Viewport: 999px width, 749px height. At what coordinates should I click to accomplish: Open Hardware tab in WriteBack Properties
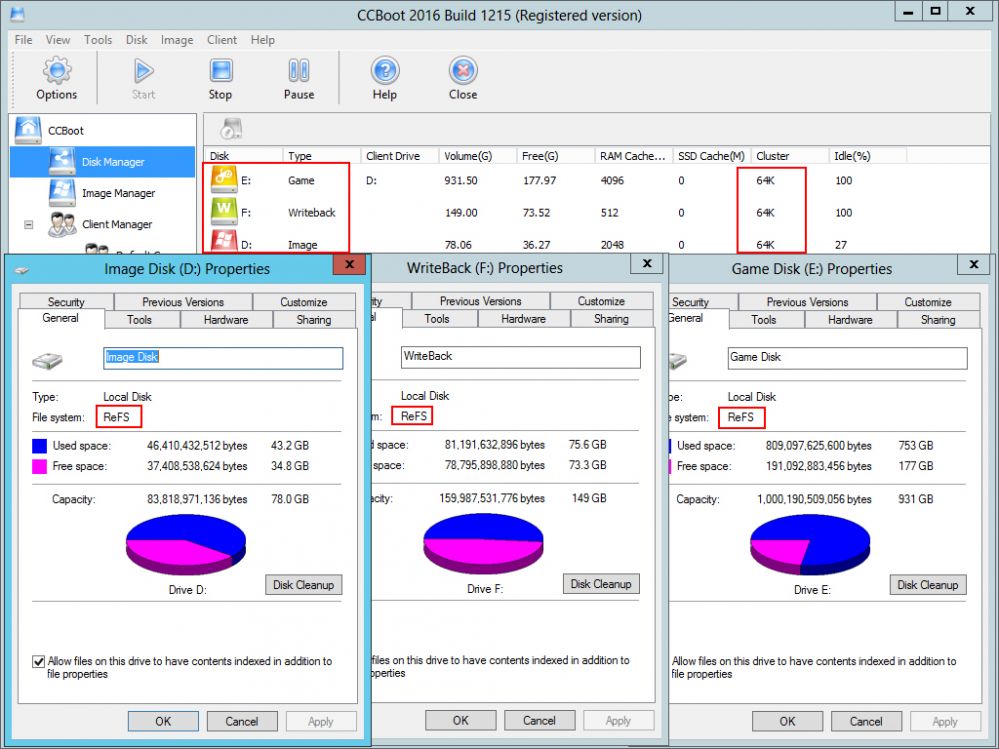pos(524,318)
